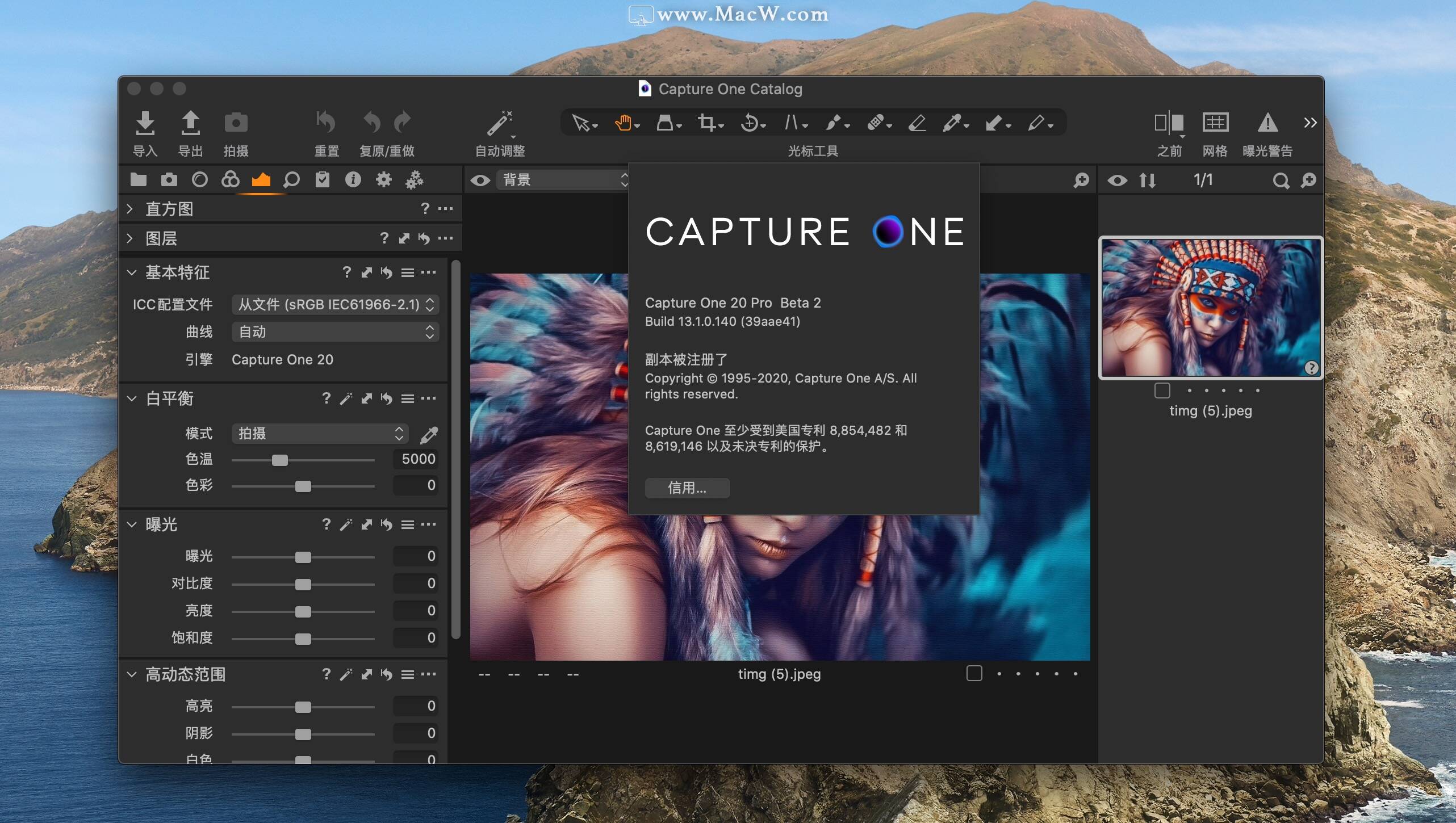Toggle the color tag box under thumbnail
Image resolution: width=1456 pixels, height=823 pixels.
[x=1162, y=390]
